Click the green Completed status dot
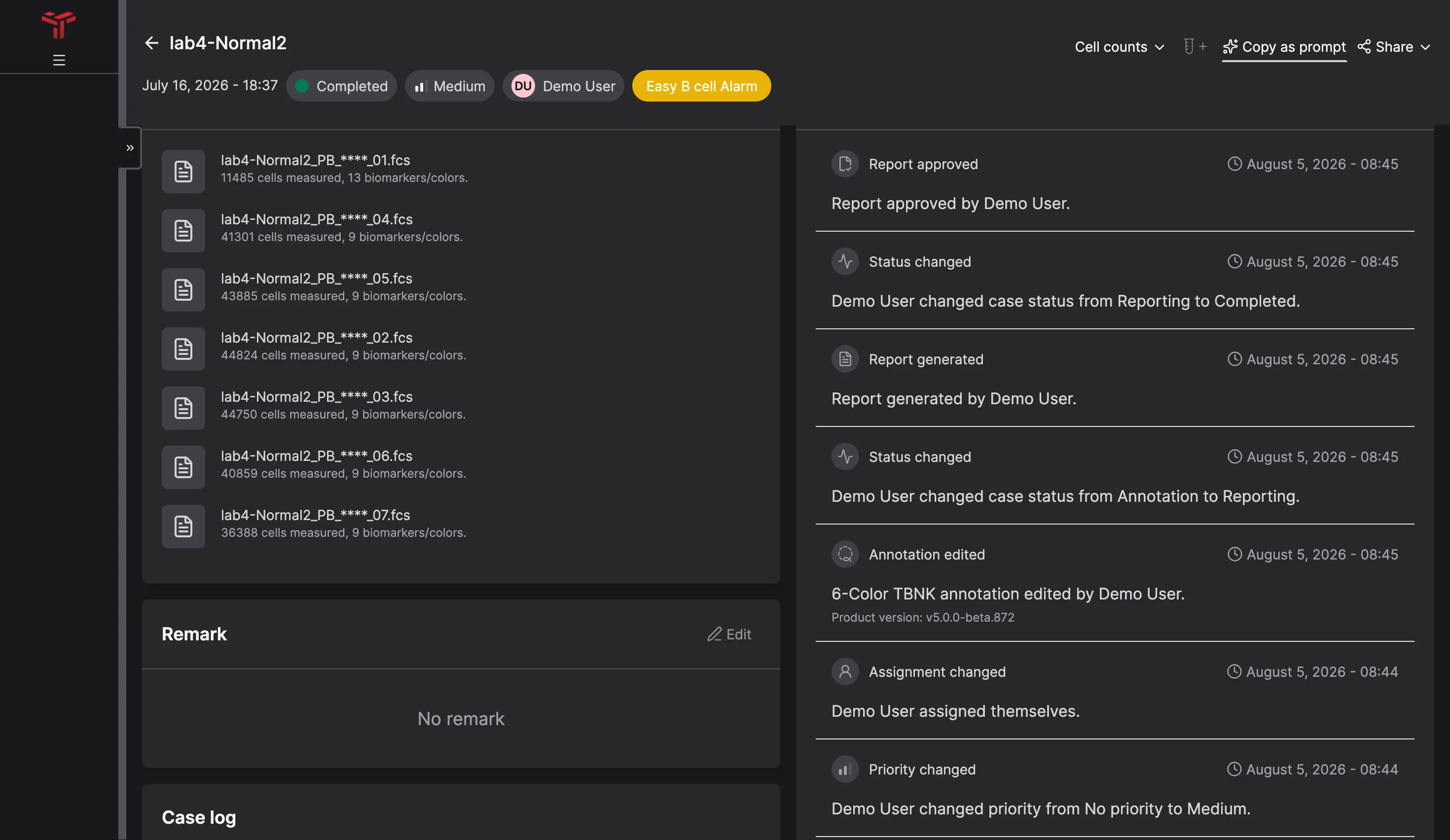 coord(301,86)
